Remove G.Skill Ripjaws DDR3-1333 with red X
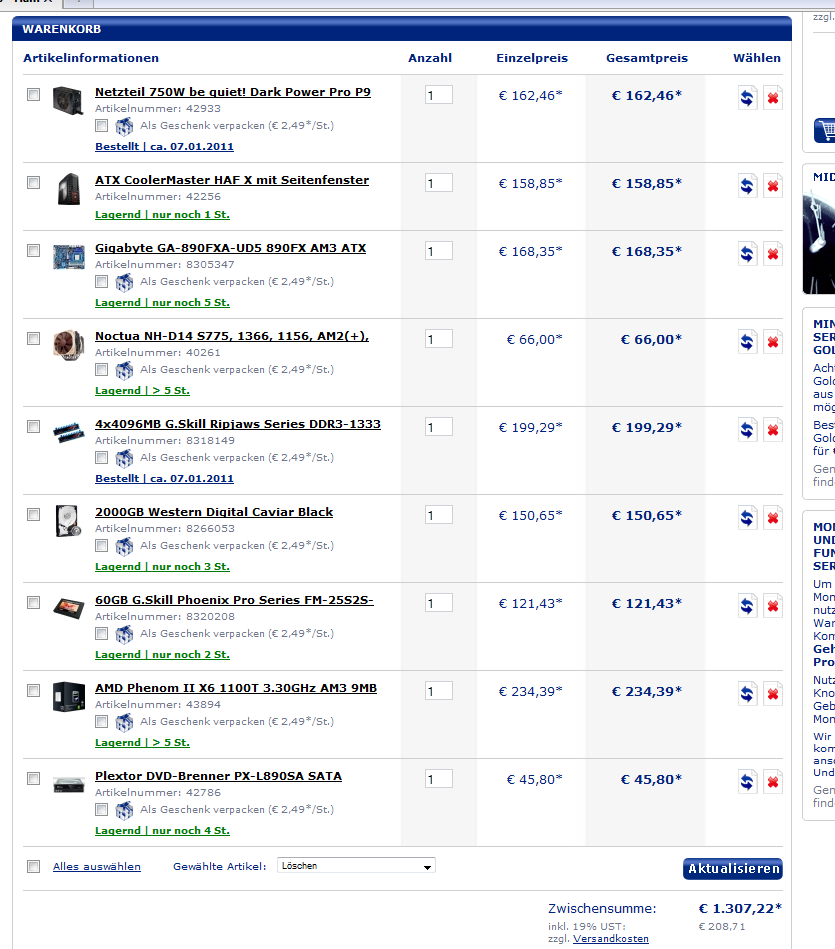Viewport: 835px width, 949px height. tap(773, 430)
